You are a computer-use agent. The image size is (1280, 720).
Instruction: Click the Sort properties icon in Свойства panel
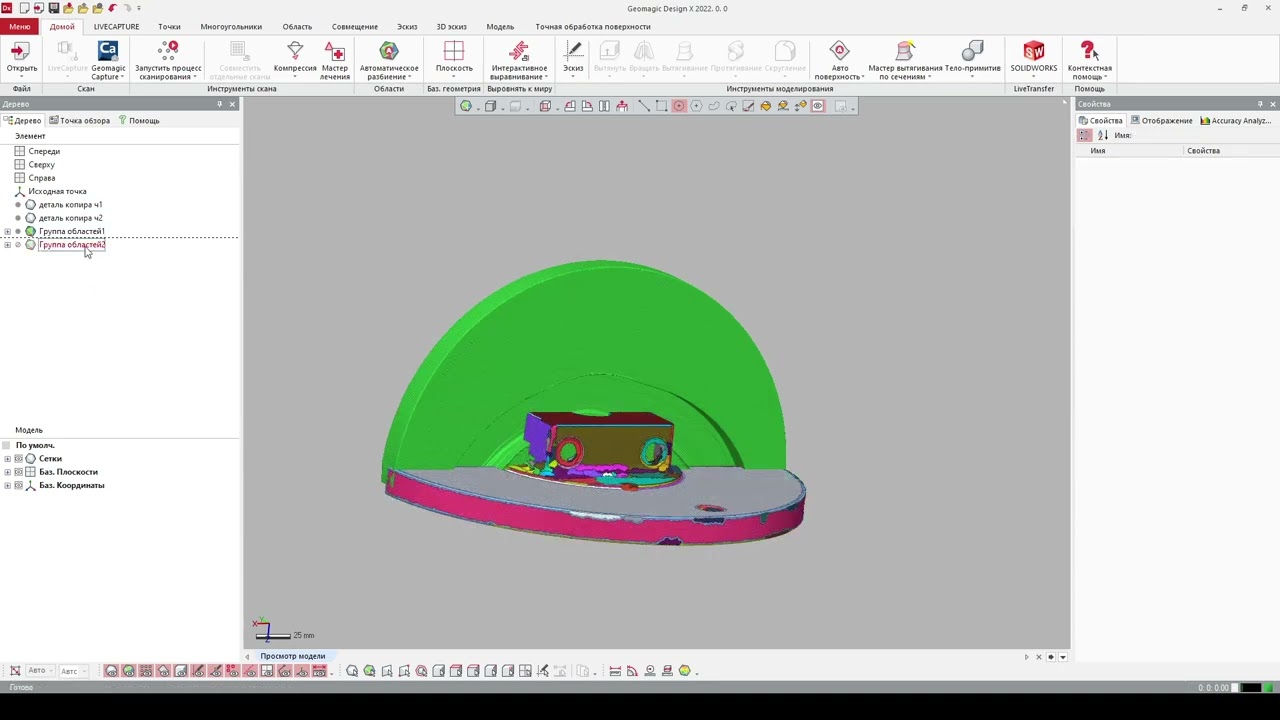click(1103, 135)
